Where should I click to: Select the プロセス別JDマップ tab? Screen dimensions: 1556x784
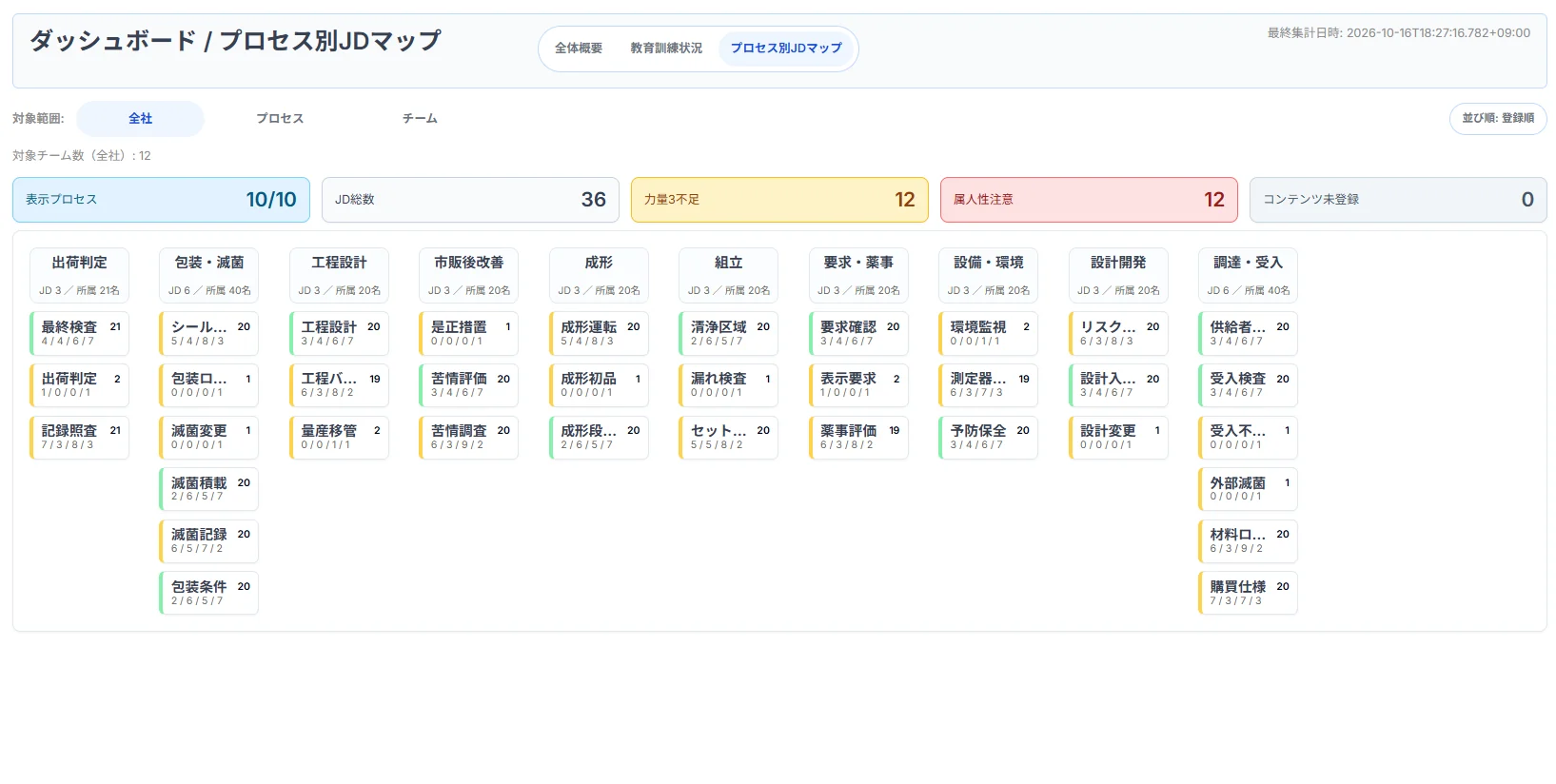[786, 49]
